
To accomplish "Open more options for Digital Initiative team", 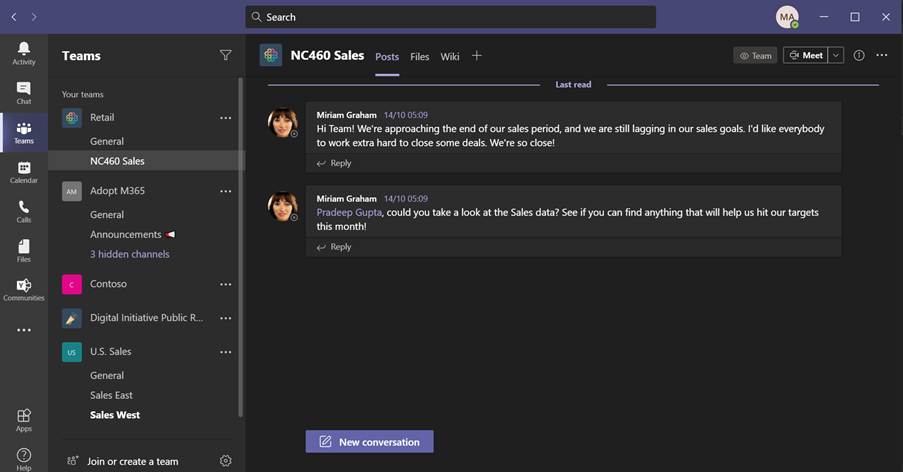I will 226,318.
